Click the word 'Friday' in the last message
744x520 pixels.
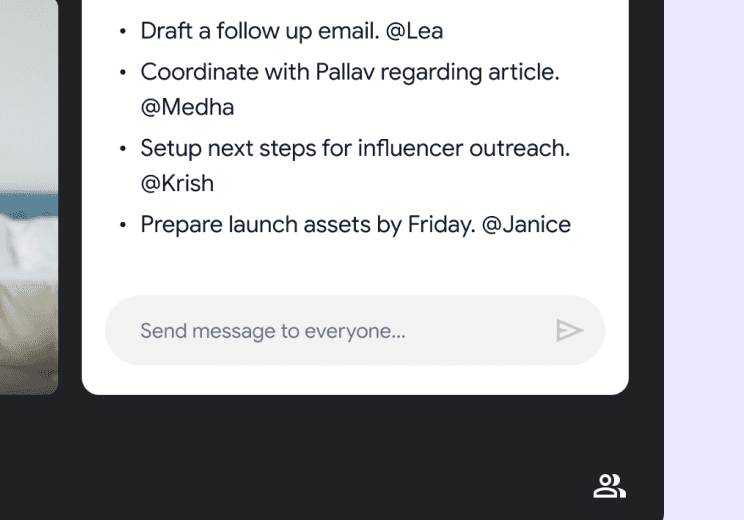click(441, 224)
